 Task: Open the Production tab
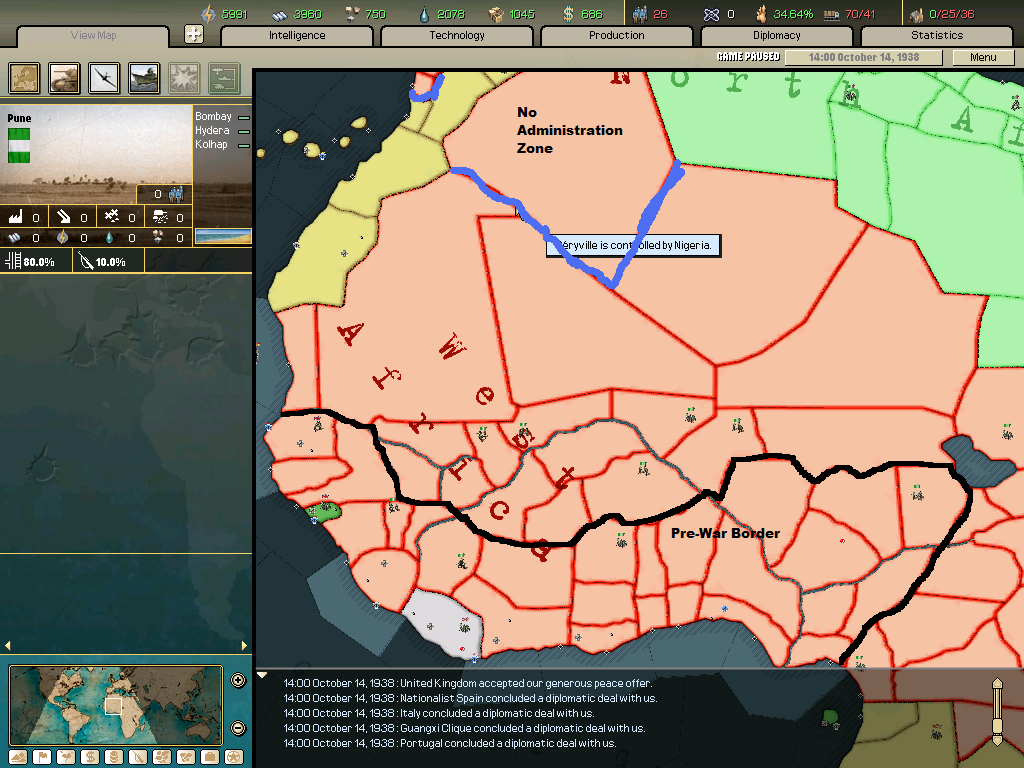[616, 35]
